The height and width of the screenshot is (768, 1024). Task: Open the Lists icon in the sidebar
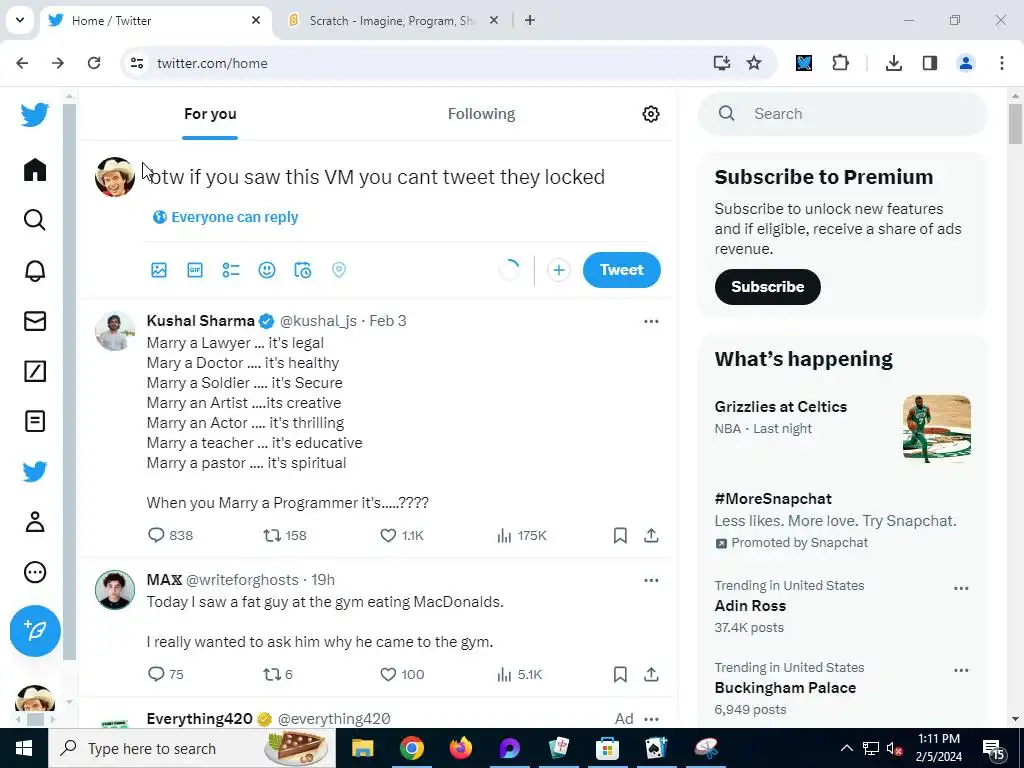[x=35, y=421]
